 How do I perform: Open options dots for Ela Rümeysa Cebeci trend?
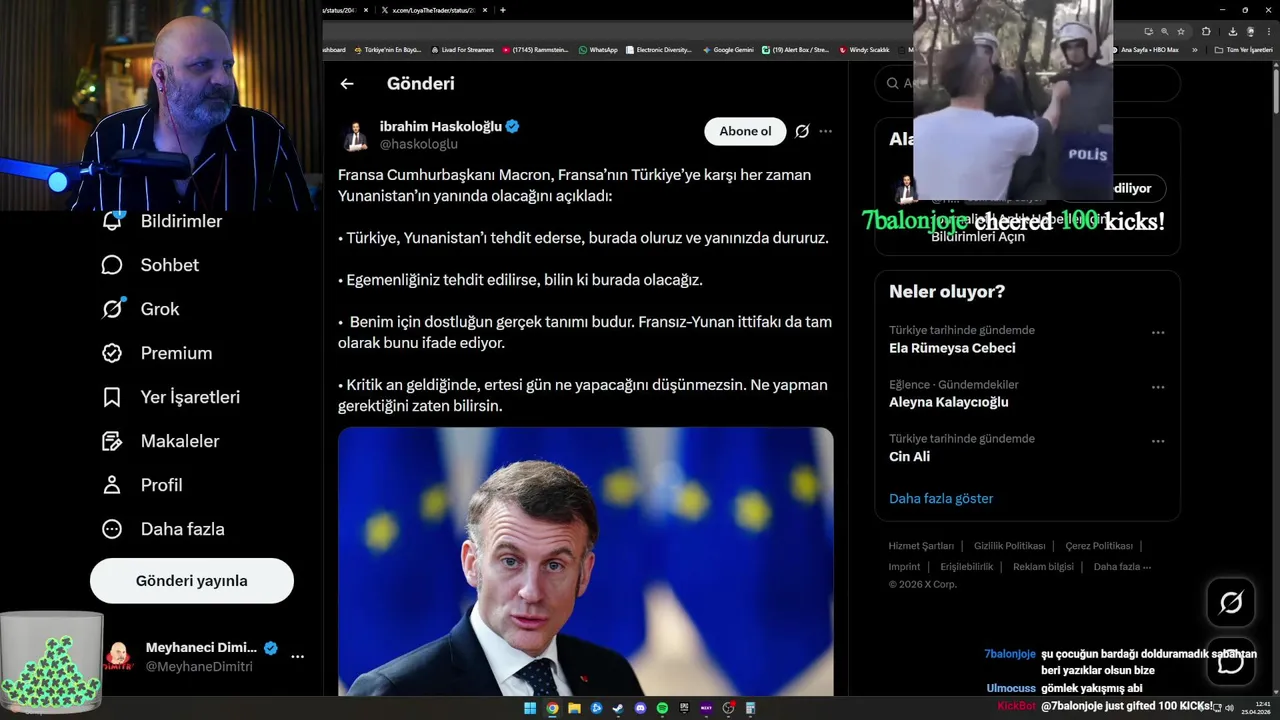pos(1158,333)
